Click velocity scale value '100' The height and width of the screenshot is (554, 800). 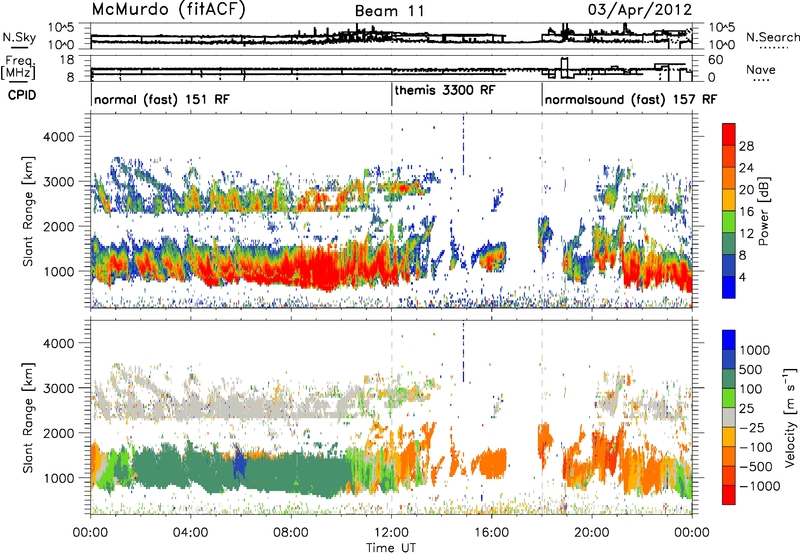tap(751, 389)
